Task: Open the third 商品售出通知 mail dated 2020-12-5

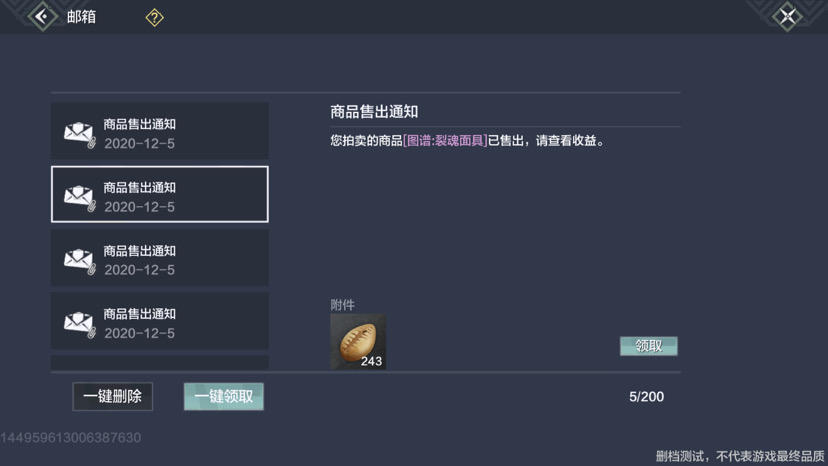Action: (x=160, y=258)
